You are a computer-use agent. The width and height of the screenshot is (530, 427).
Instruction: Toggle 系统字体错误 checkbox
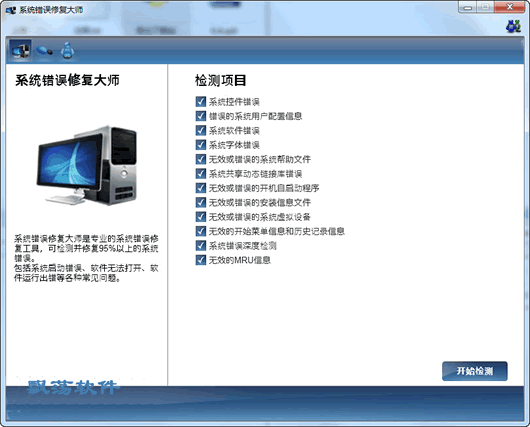click(201, 145)
